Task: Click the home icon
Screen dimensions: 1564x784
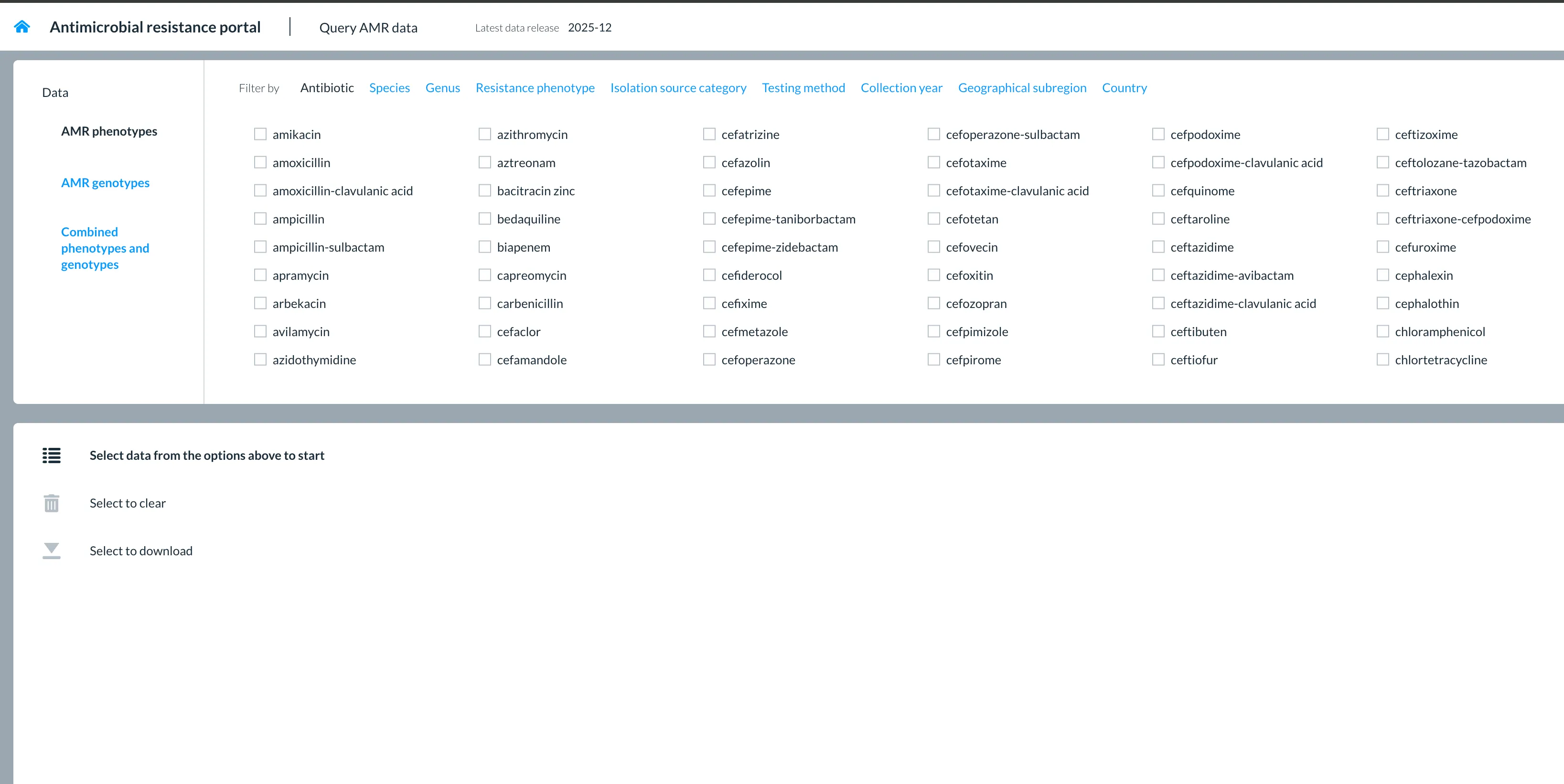Action: (22, 27)
